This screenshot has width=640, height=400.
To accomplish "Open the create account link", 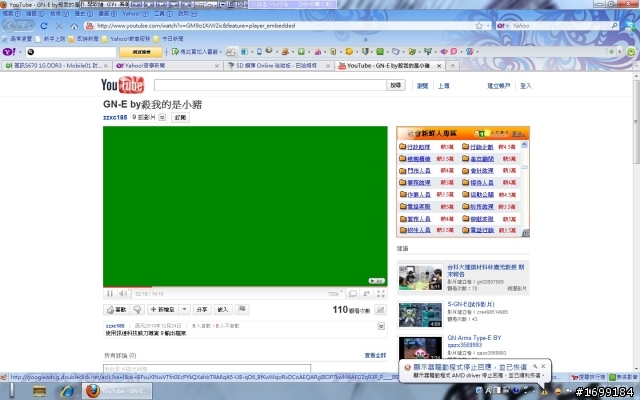I will pos(498,86).
